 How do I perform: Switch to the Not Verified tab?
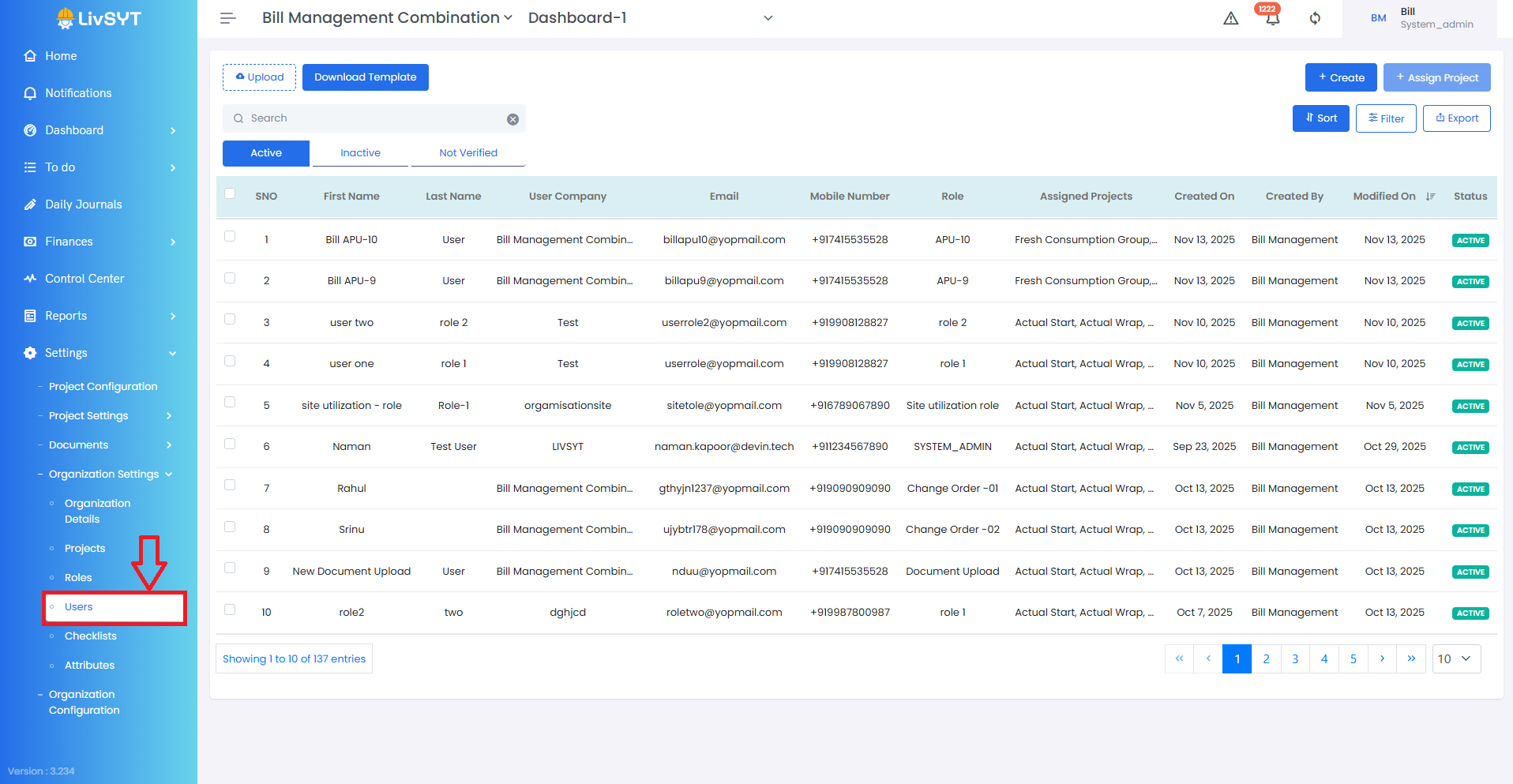(x=467, y=153)
